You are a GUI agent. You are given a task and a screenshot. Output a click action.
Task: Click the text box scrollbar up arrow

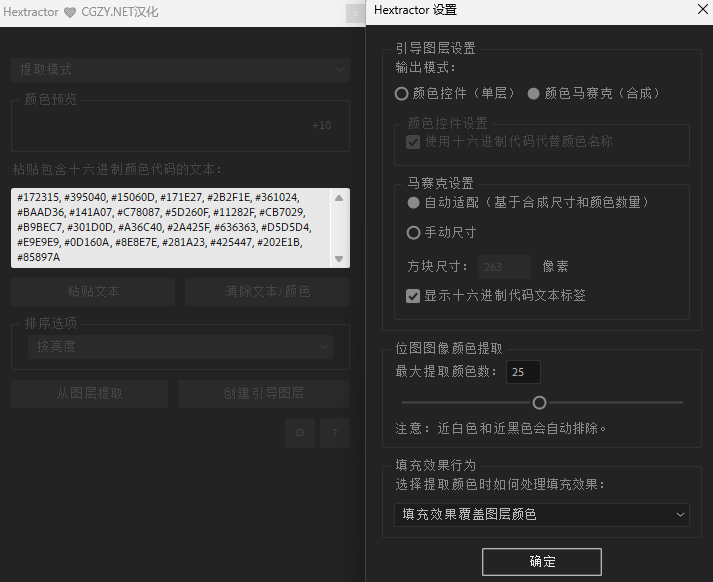coord(339,198)
